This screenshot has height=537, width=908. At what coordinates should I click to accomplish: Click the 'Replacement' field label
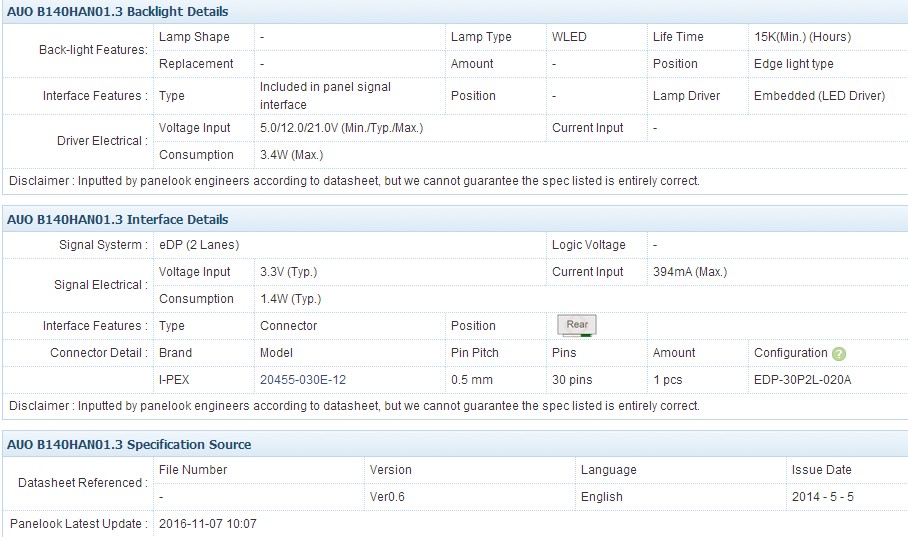pyautogui.click(x=196, y=64)
